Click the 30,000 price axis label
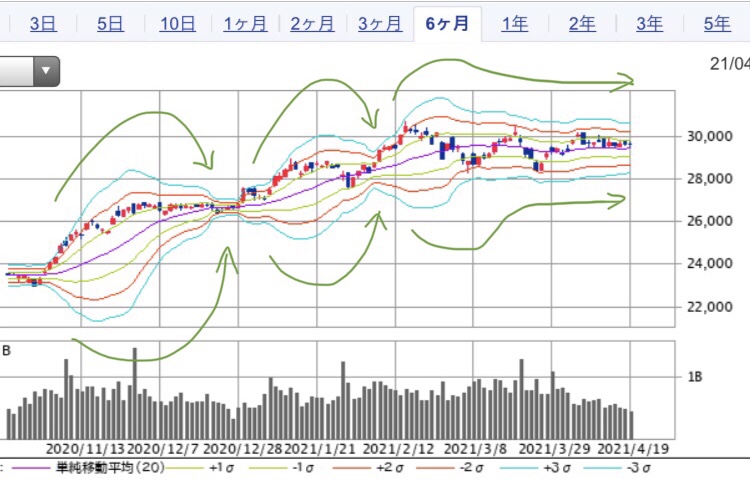750x495 pixels. (x=709, y=136)
